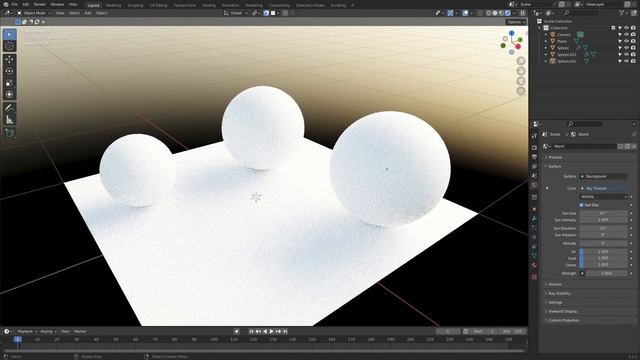Disable Collection in renders via camera icon
Screen dimensions: 640x360
click(x=633, y=28)
